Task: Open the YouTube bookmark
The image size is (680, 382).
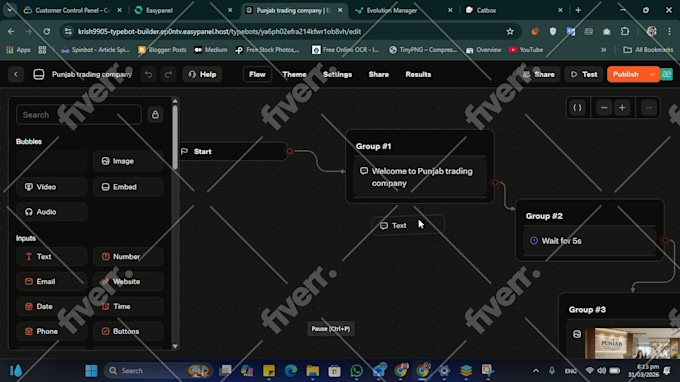Action: 526,50
